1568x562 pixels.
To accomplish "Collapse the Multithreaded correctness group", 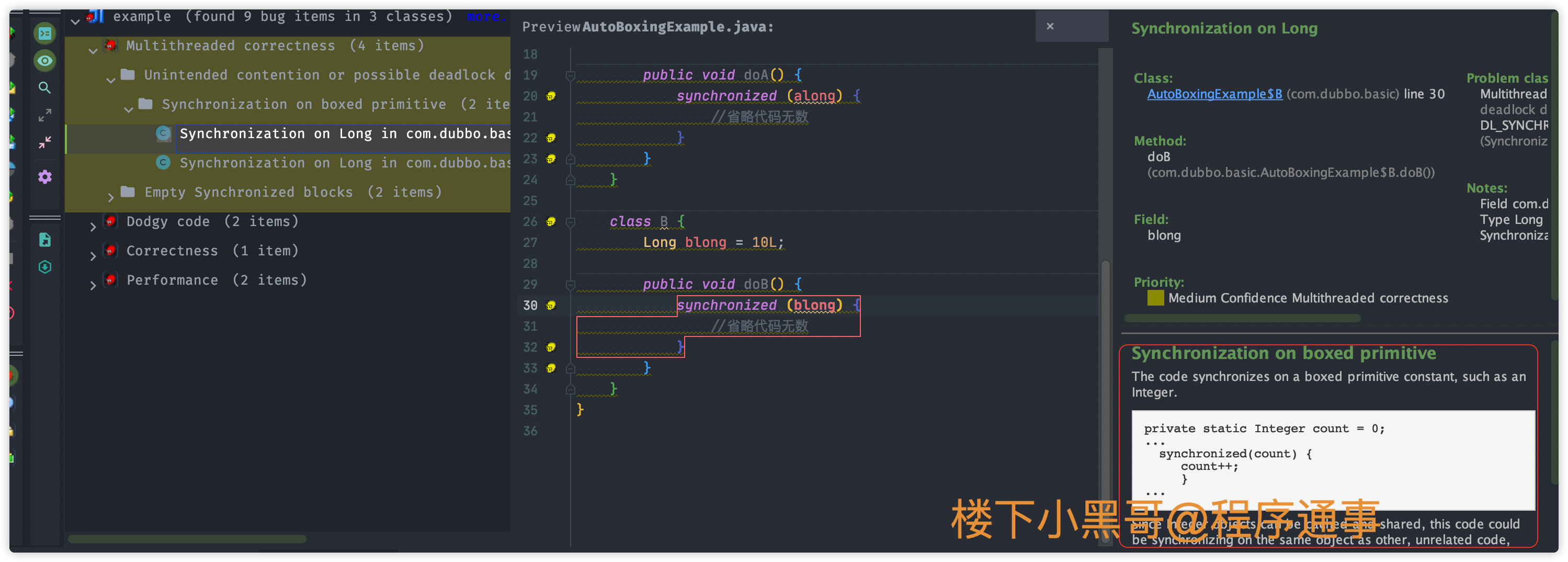I will (93, 51).
